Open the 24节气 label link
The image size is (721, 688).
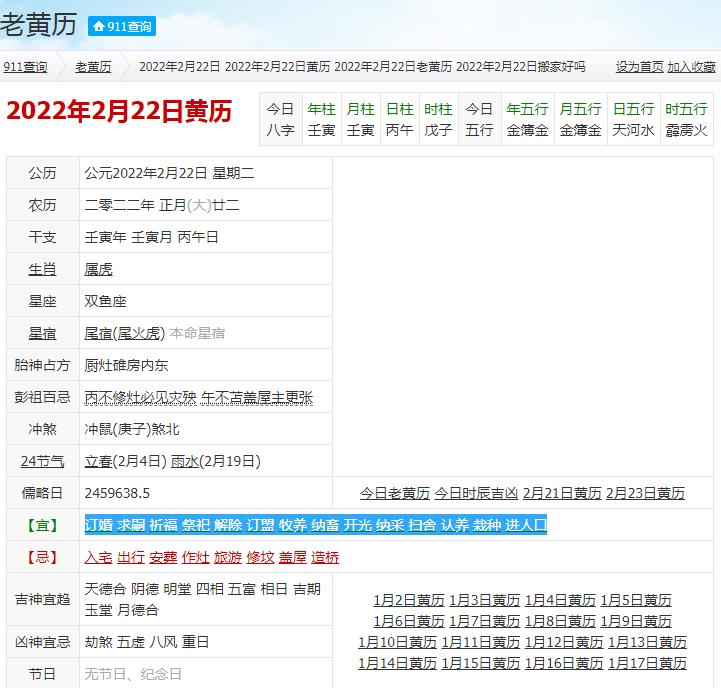point(42,461)
